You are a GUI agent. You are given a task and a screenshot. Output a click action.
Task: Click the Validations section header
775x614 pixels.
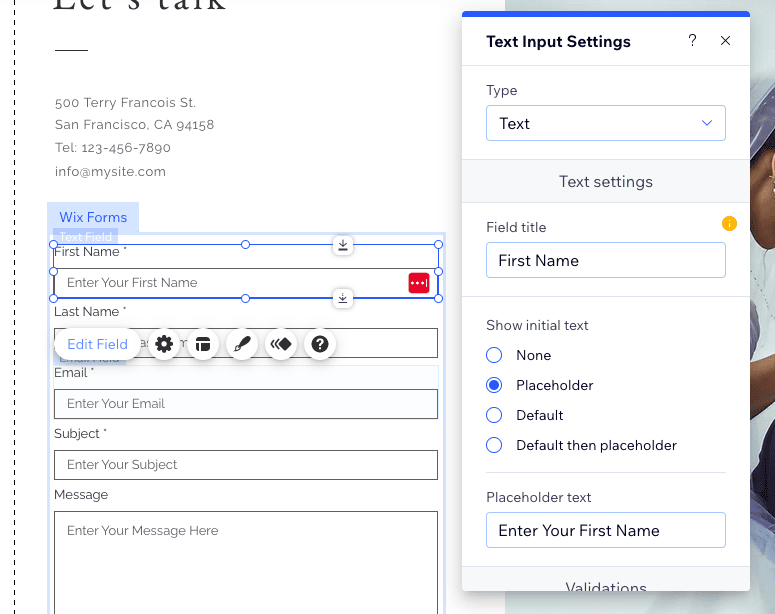coord(605,581)
